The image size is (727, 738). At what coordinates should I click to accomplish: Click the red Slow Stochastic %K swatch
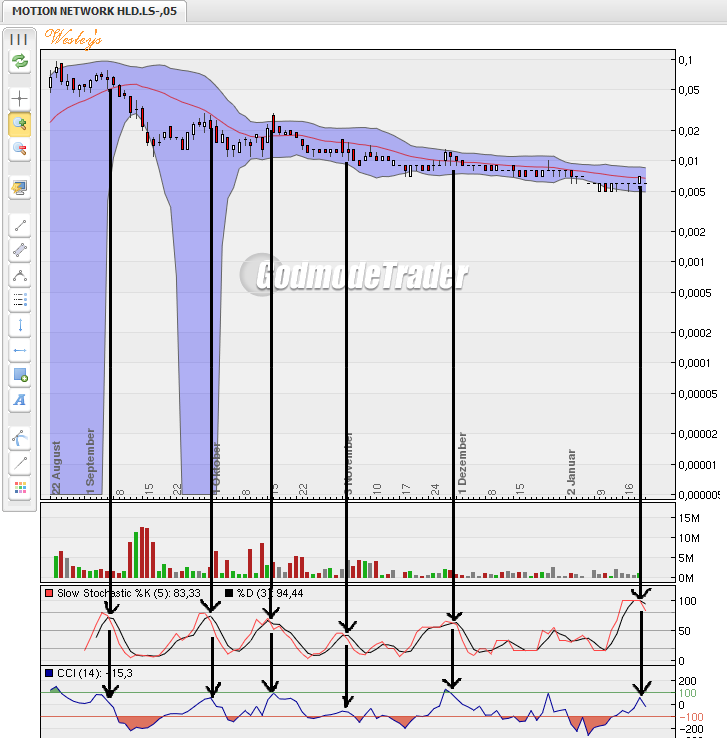tap(49, 593)
